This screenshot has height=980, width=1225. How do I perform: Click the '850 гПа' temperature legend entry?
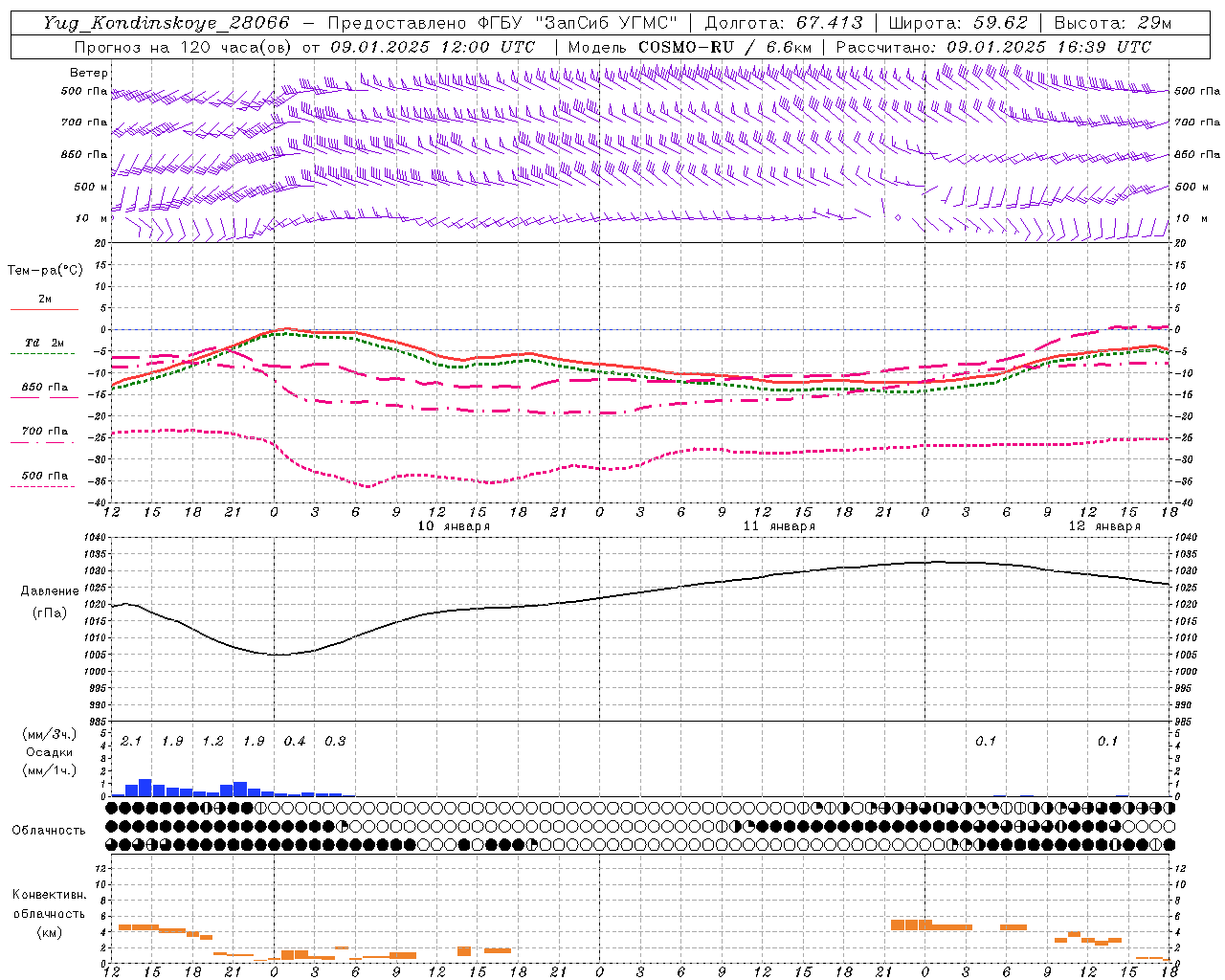[x=44, y=391]
